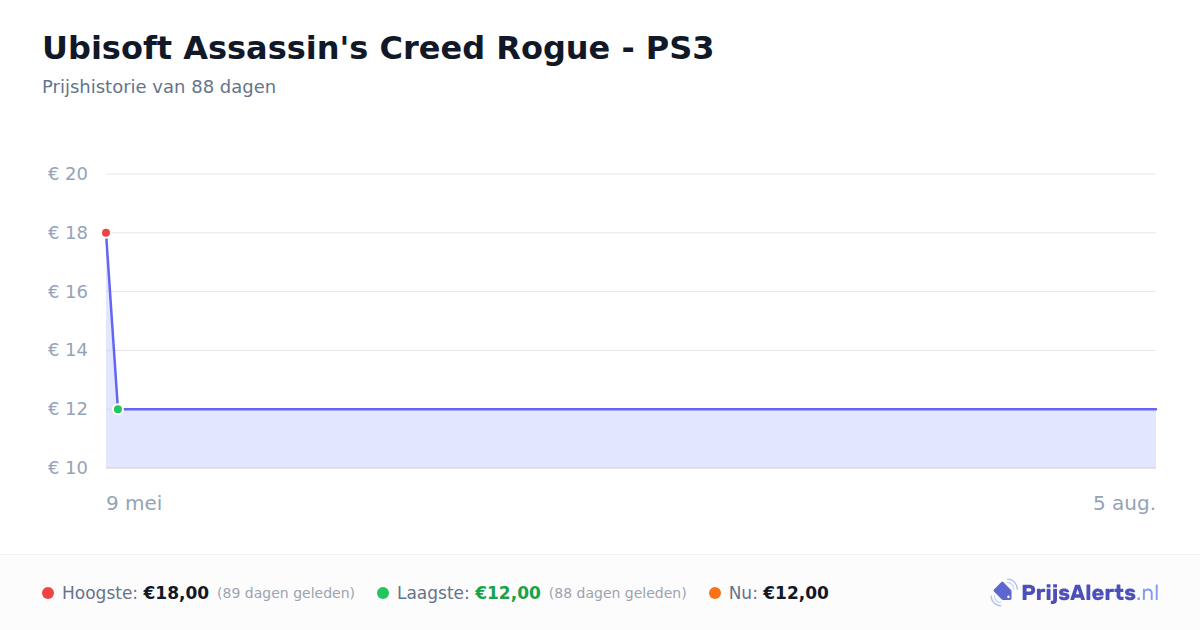This screenshot has height=630, width=1200.
Task: Click the € 16 axis label
Action: (x=68, y=292)
